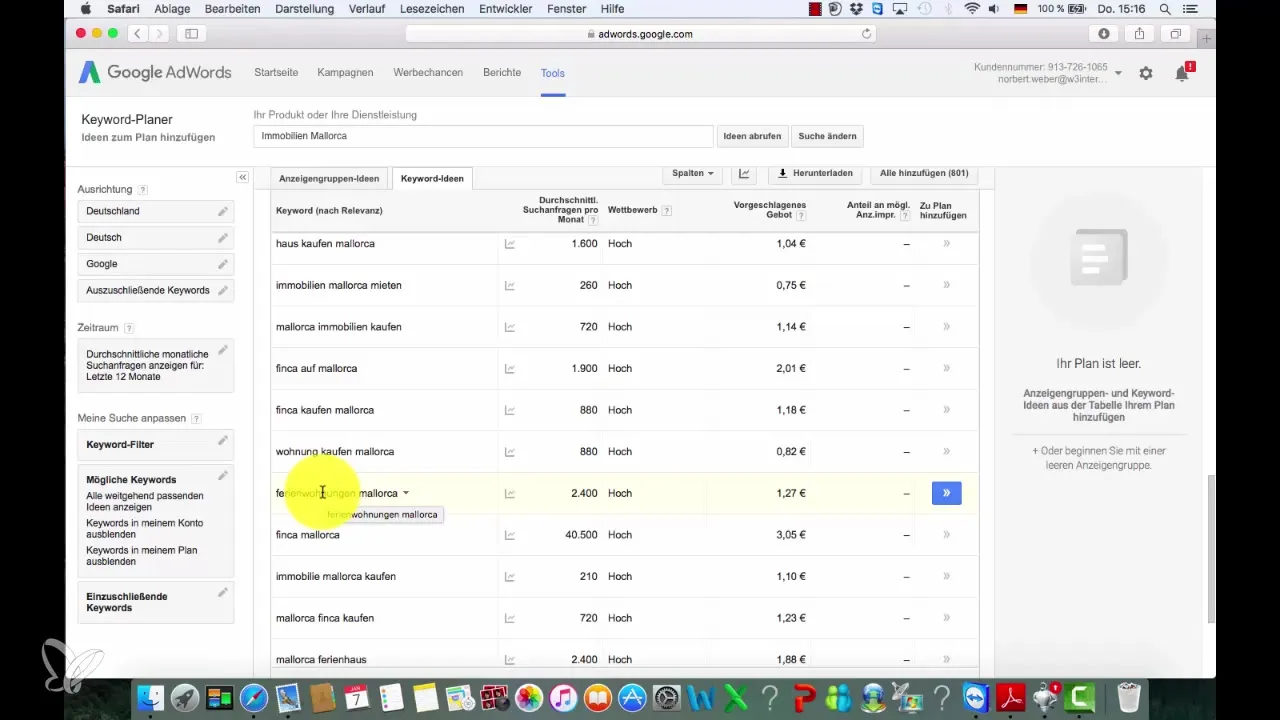The width and height of the screenshot is (1280, 720).
Task: Show trend chart for finca auf mallorca
Action: 510,369
